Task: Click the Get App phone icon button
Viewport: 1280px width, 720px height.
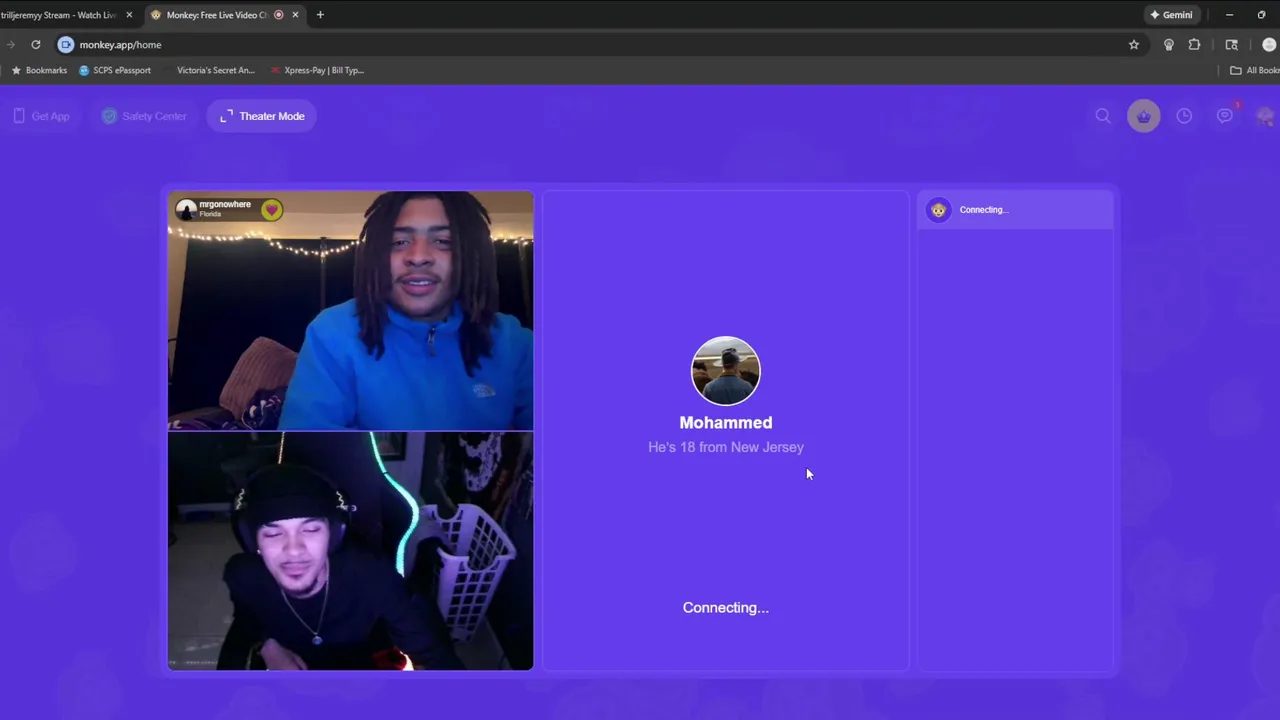Action: [x=42, y=116]
